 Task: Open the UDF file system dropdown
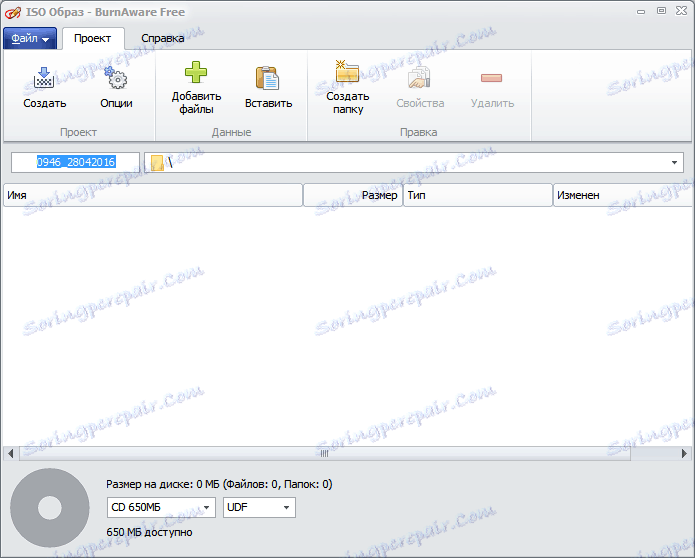[x=259, y=507]
